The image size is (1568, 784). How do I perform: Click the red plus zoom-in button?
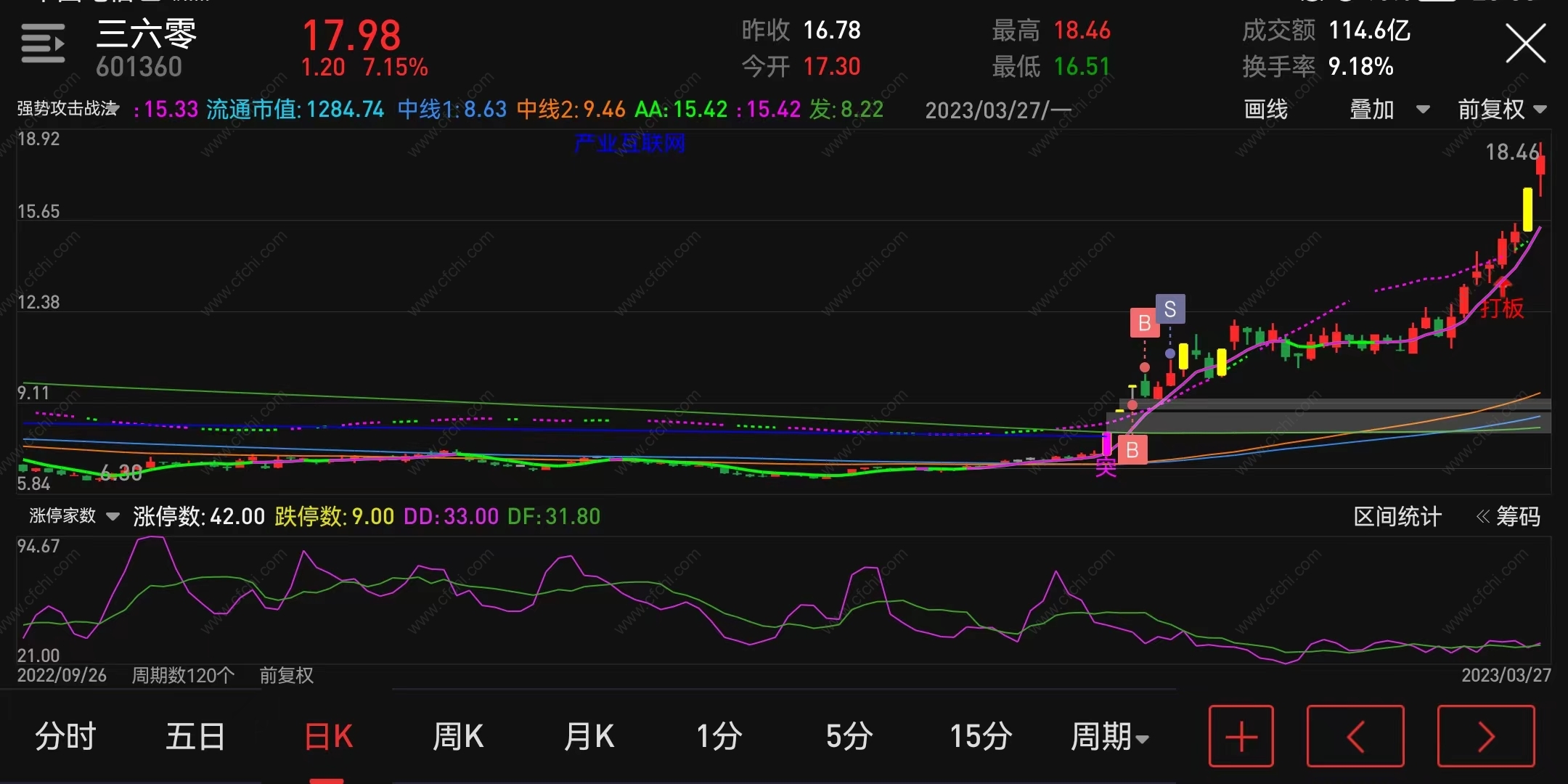(x=1241, y=736)
